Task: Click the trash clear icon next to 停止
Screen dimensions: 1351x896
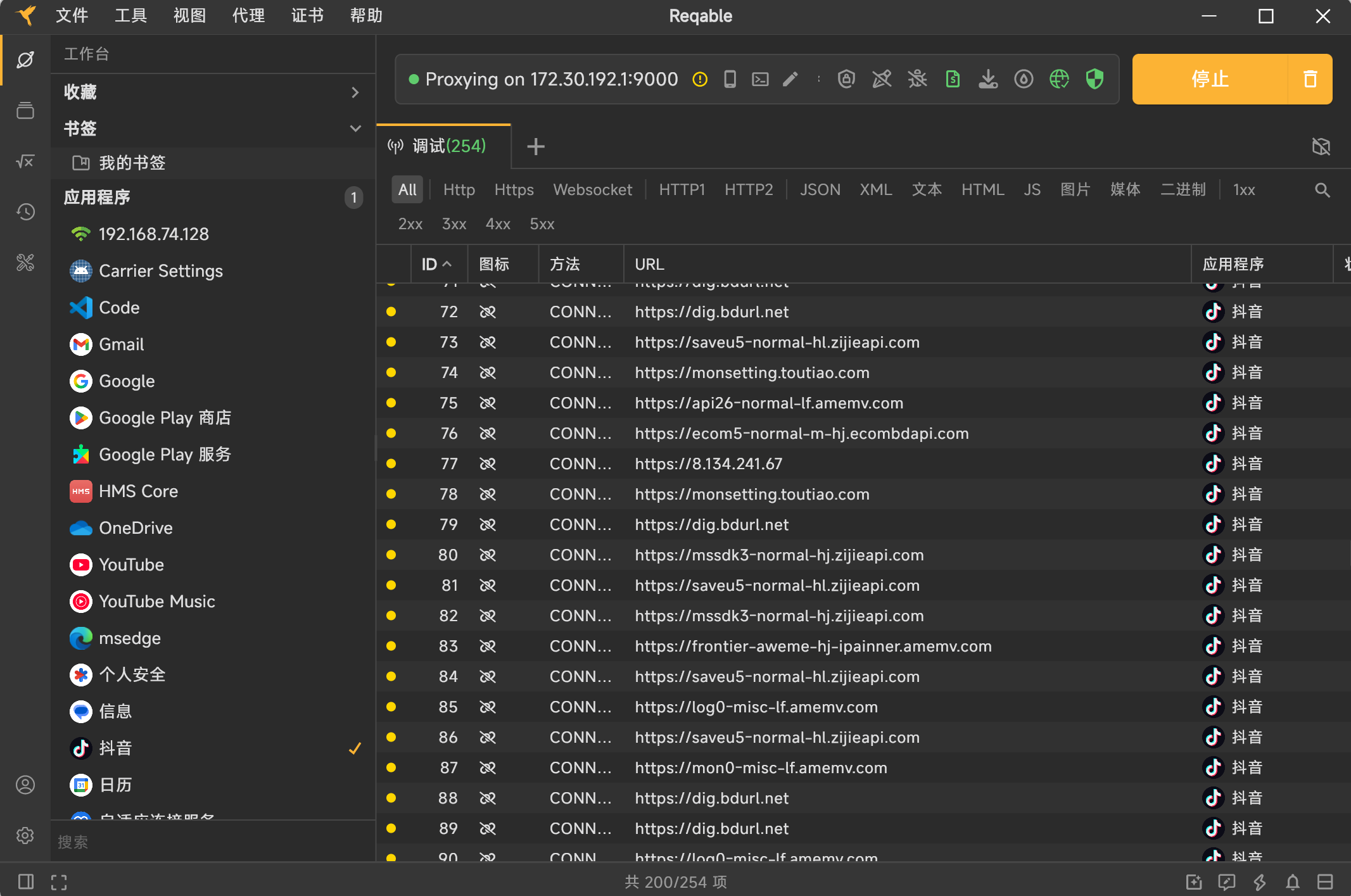Action: (x=1310, y=79)
